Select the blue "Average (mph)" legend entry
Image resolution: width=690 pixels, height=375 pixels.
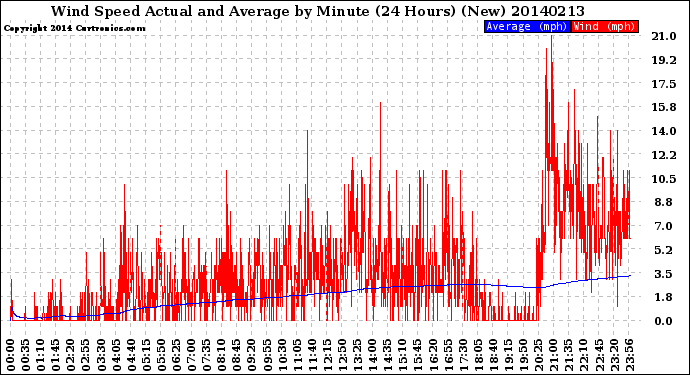[x=527, y=26]
